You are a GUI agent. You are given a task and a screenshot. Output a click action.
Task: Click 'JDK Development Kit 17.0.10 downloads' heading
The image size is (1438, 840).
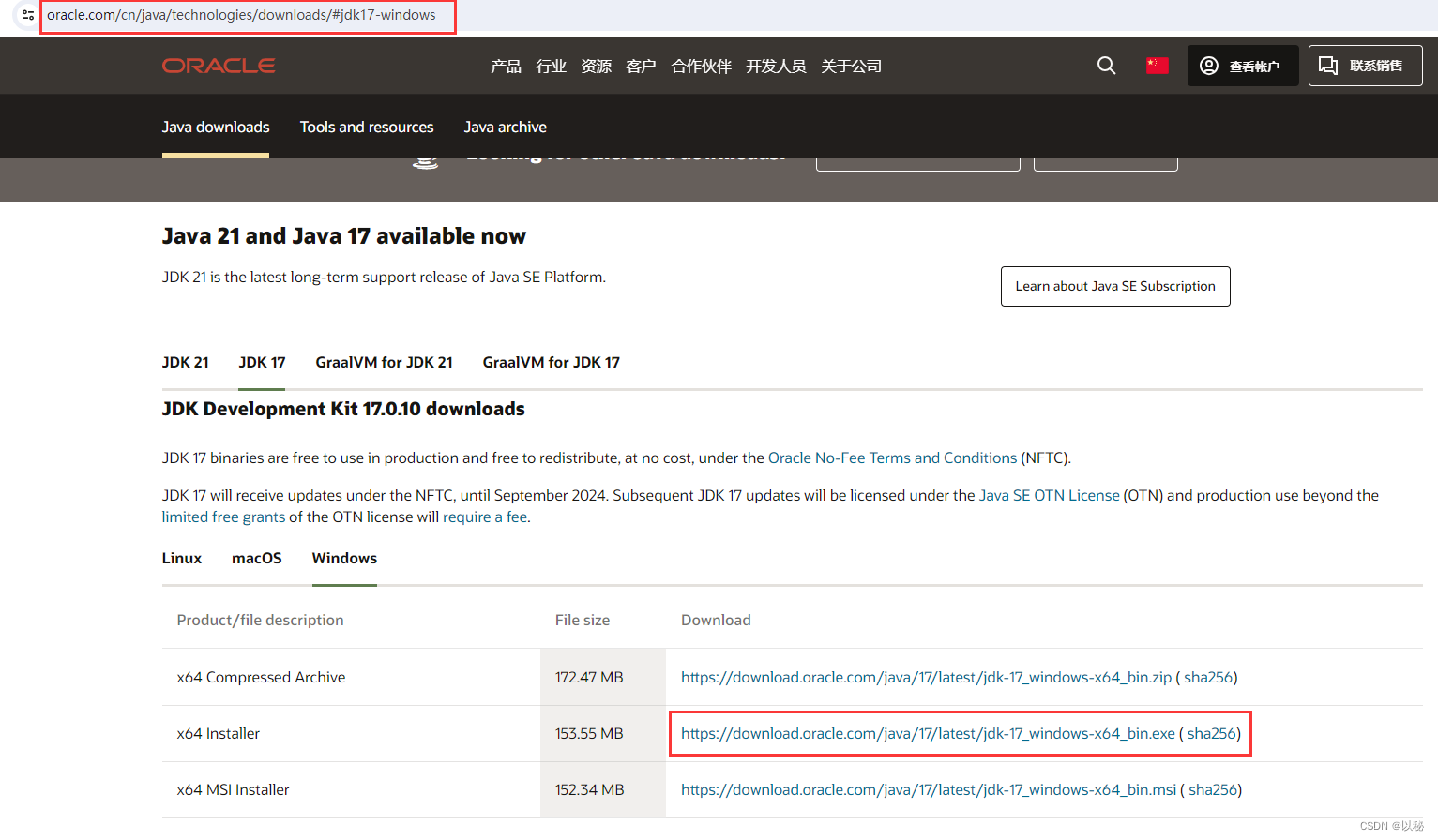343,409
